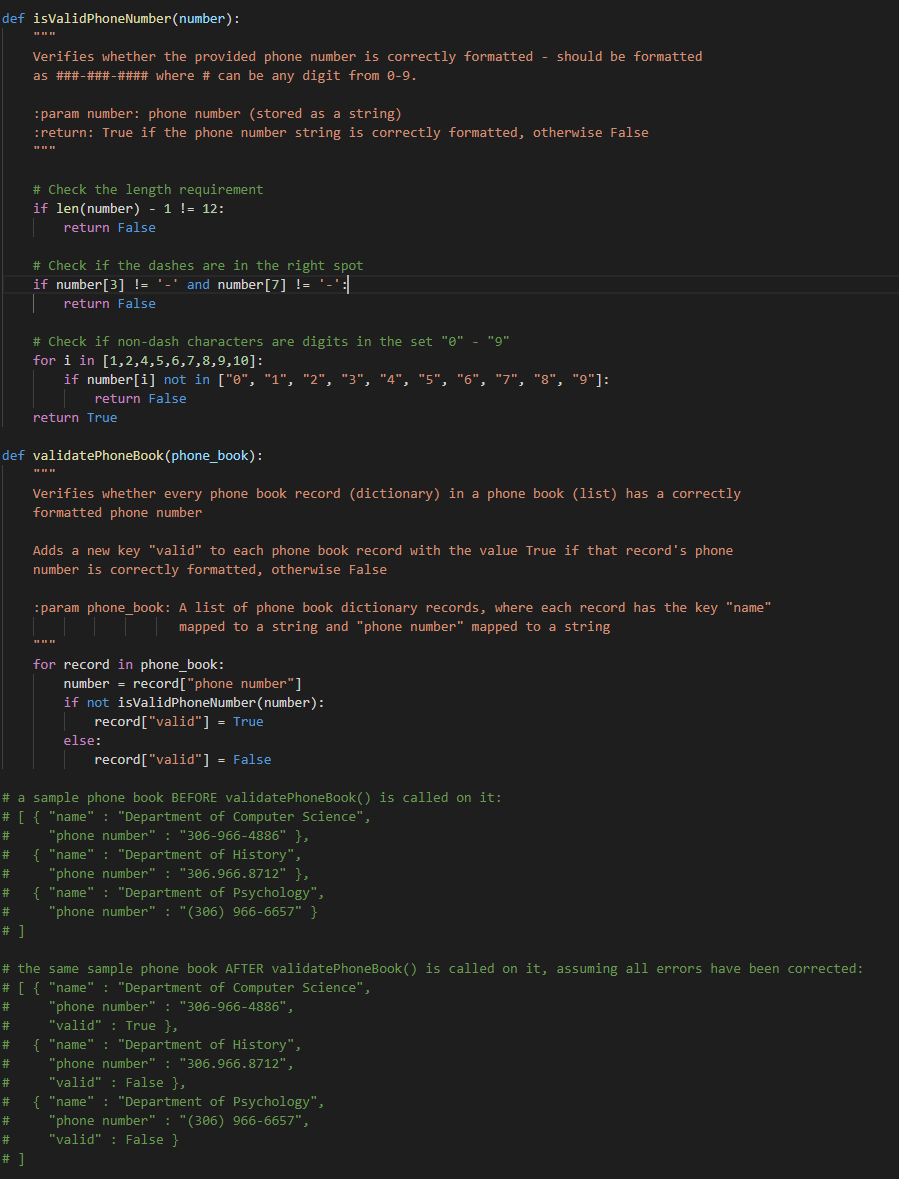Viewport: 899px width, 1179px height.
Task: Click the 'phone_book' parameter in the def line
Action: 210,456
